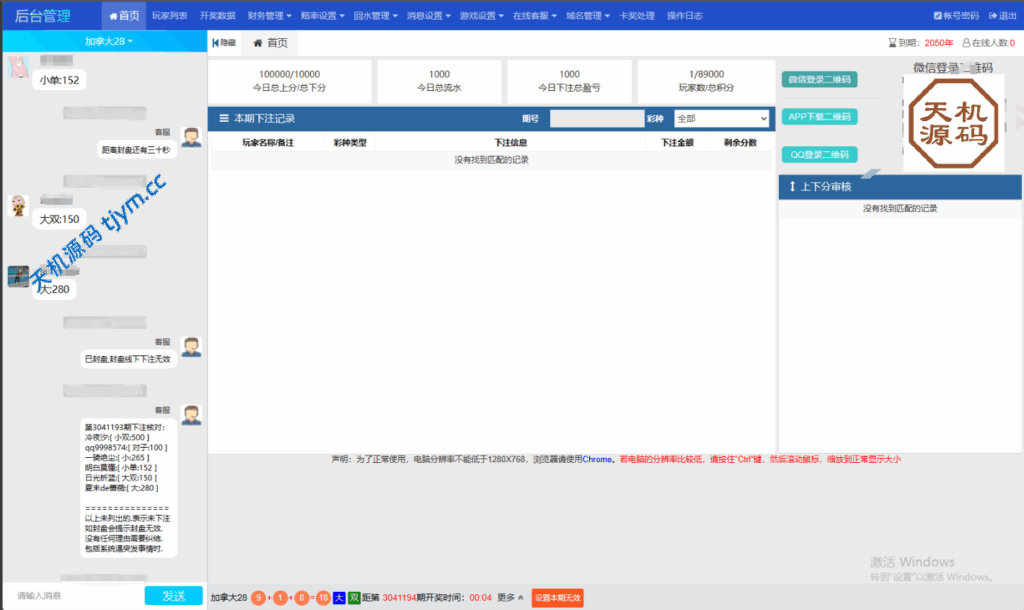The width and height of the screenshot is (1024, 610).
Task: Click the 退出 logout icon
Action: pos(992,16)
